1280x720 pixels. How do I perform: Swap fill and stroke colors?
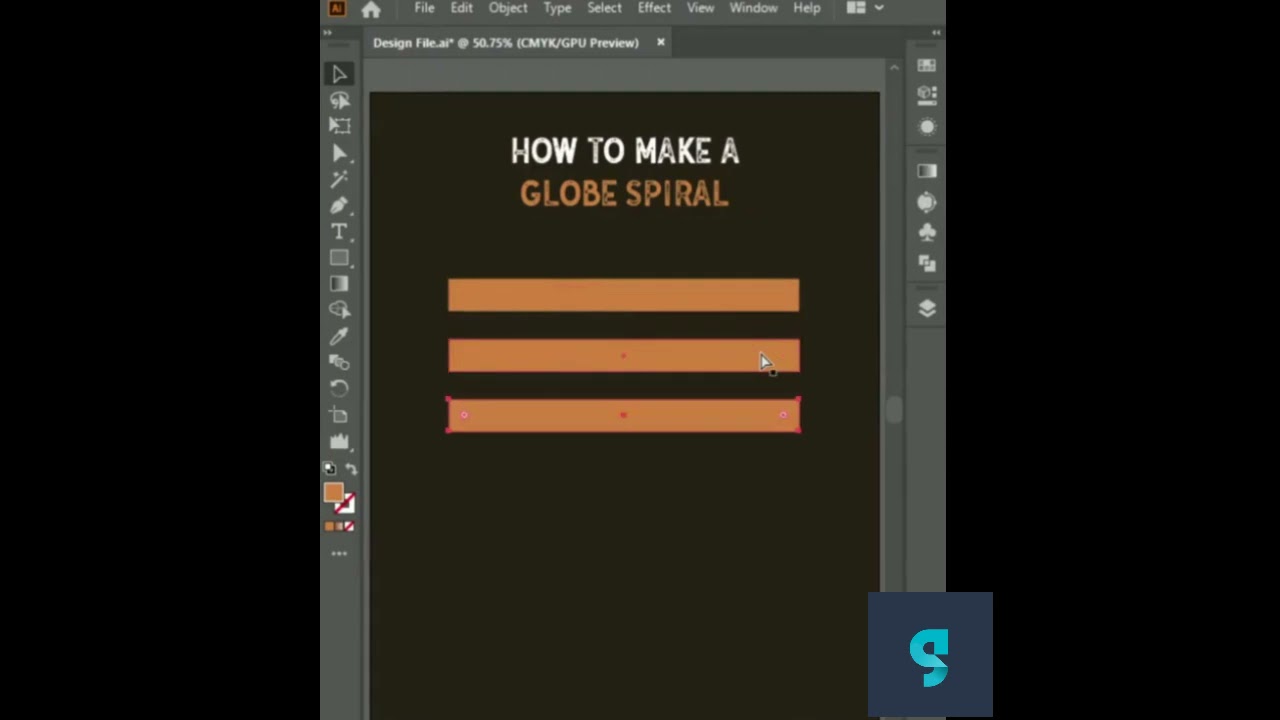[350, 468]
